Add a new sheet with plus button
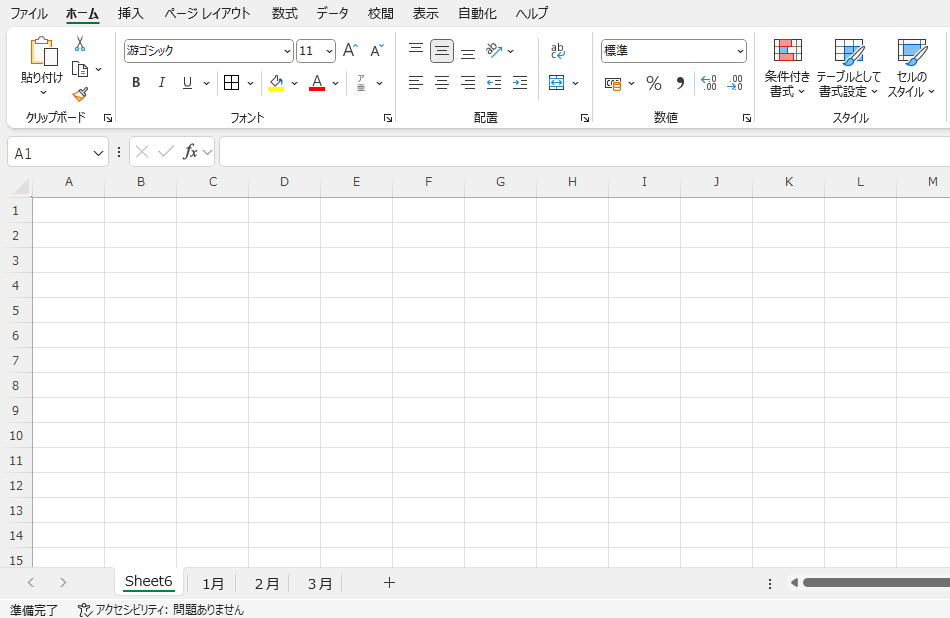Screen dimensions: 950x618 (389, 583)
